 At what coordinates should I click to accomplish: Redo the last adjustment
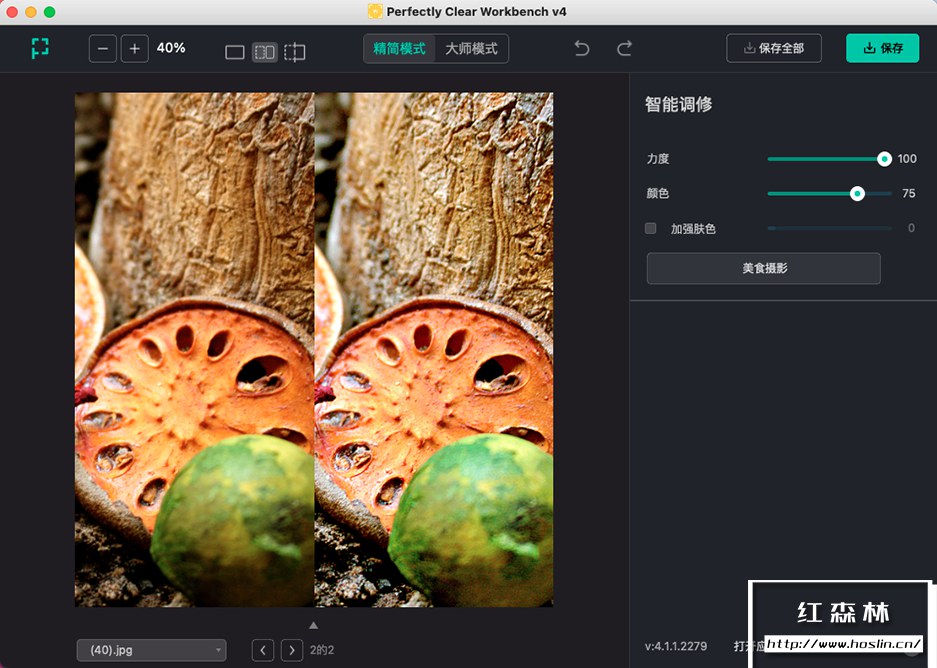623,48
